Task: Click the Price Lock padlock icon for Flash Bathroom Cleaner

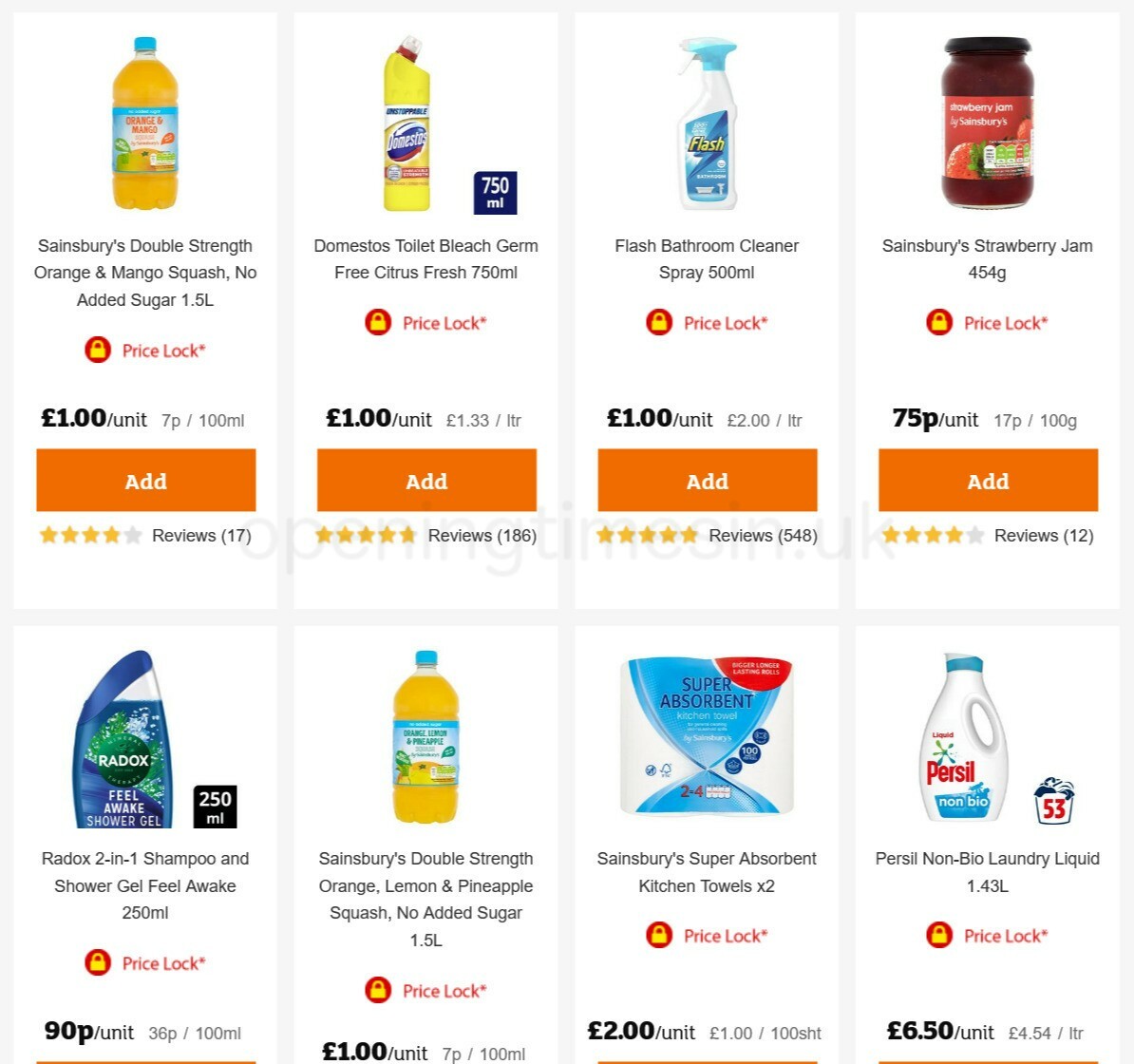Action: pos(658,323)
